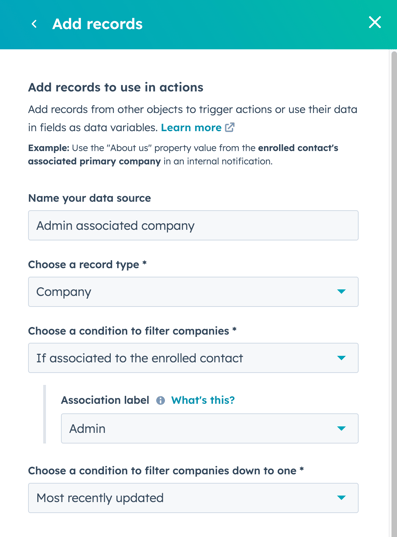This screenshot has height=537, width=397.
Task: Click the Add records header title
Action: [x=97, y=24]
